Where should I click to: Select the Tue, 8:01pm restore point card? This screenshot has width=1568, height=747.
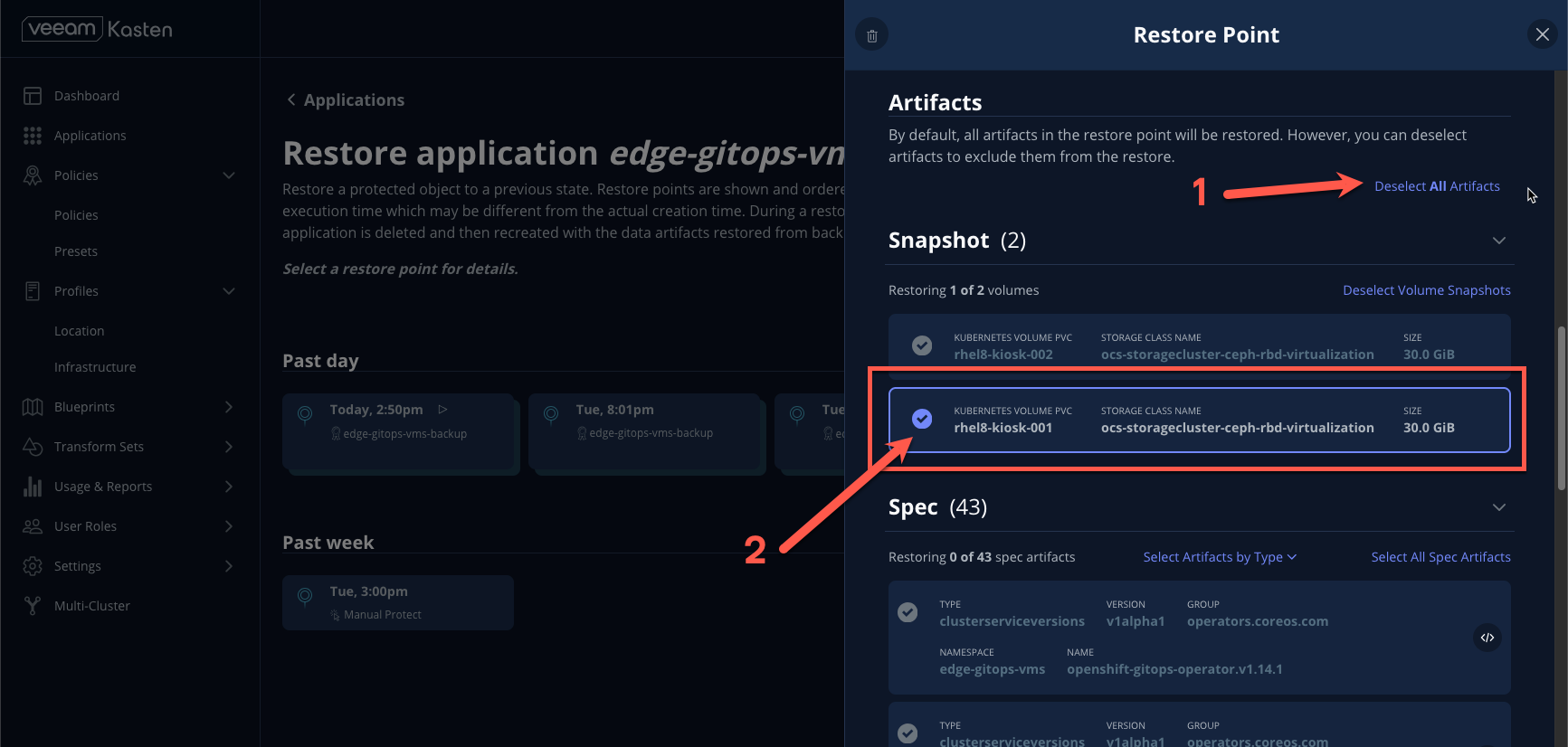click(x=645, y=431)
